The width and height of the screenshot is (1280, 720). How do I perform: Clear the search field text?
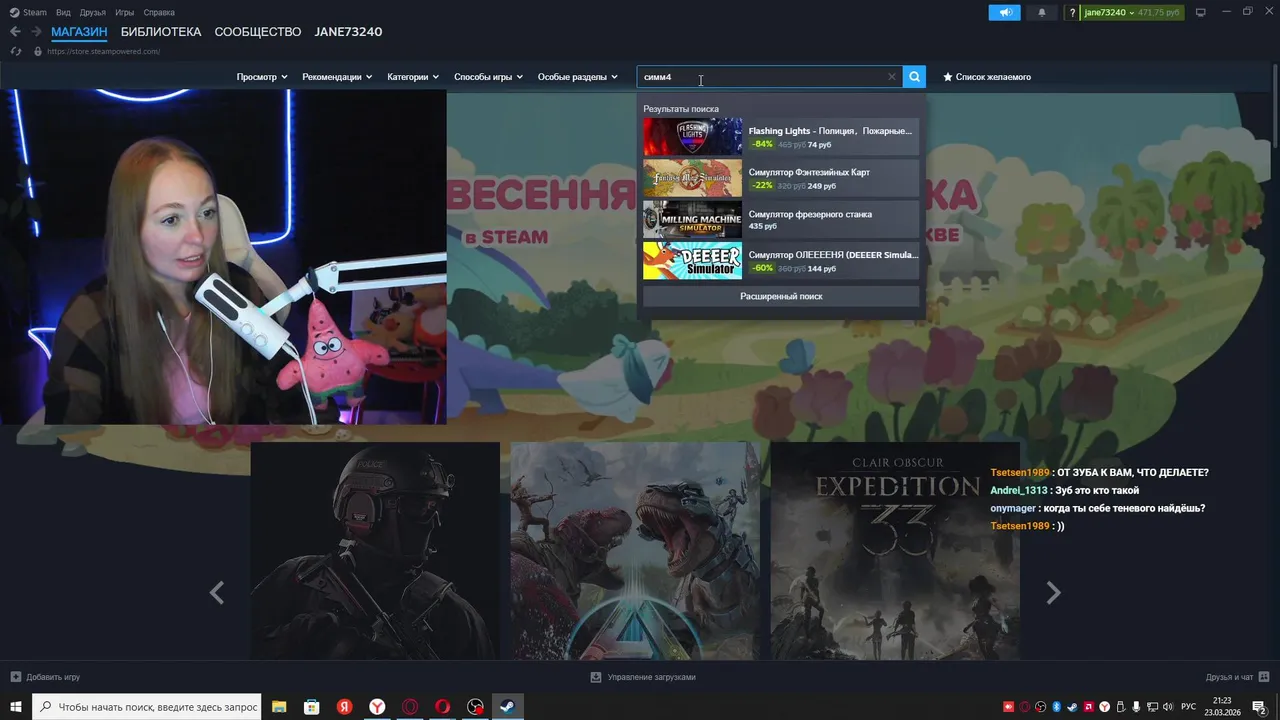[x=892, y=77]
